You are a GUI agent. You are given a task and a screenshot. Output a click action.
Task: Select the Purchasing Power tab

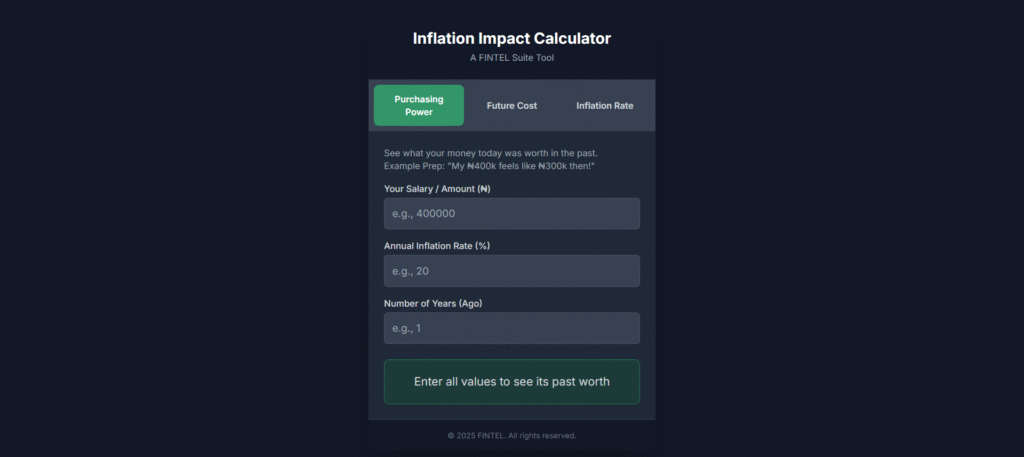[418, 105]
